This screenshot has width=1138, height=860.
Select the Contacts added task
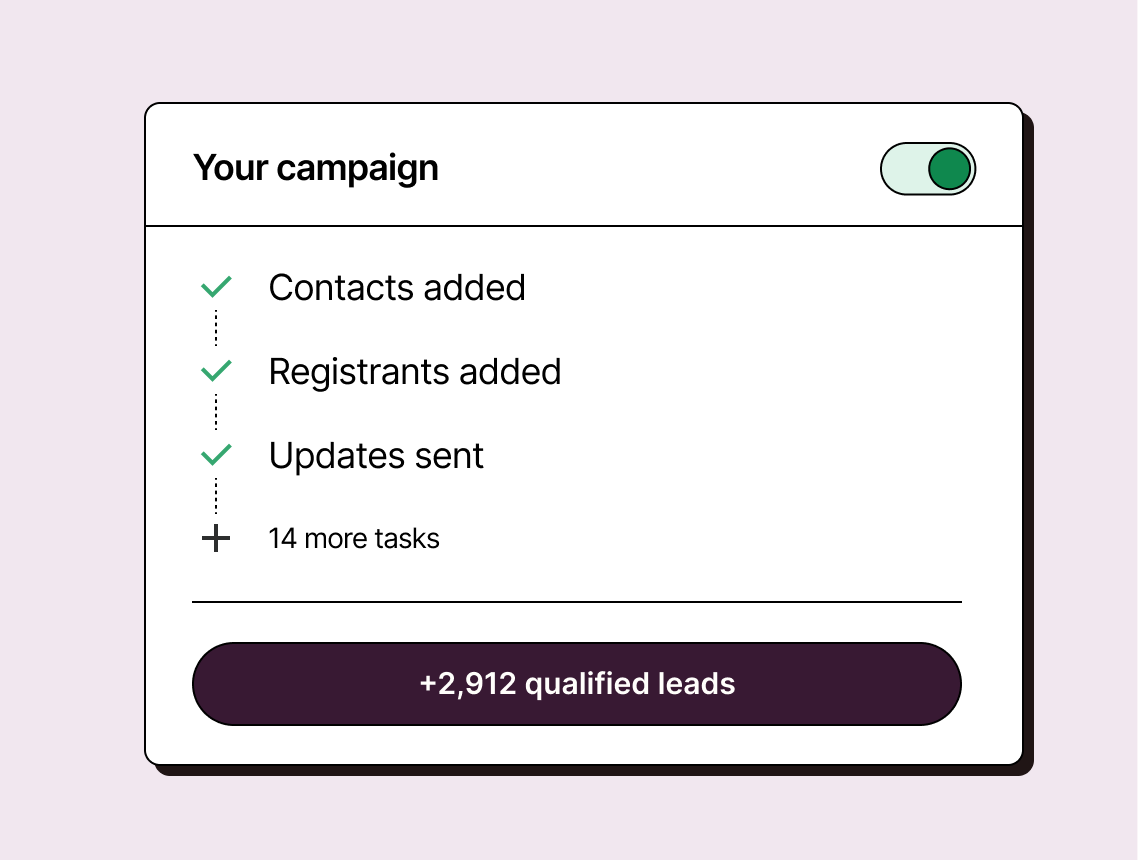(397, 288)
